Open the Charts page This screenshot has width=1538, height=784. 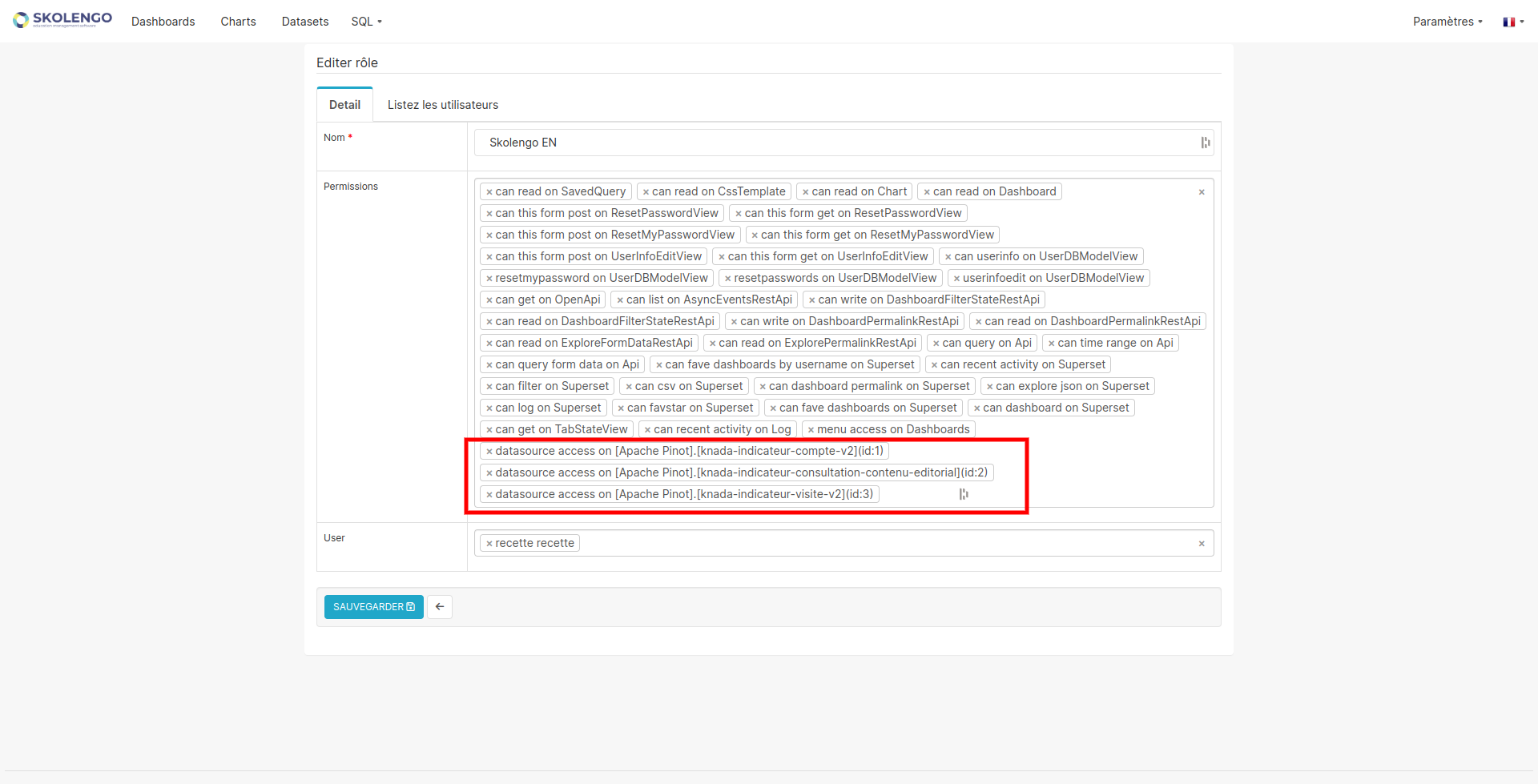pyautogui.click(x=238, y=22)
